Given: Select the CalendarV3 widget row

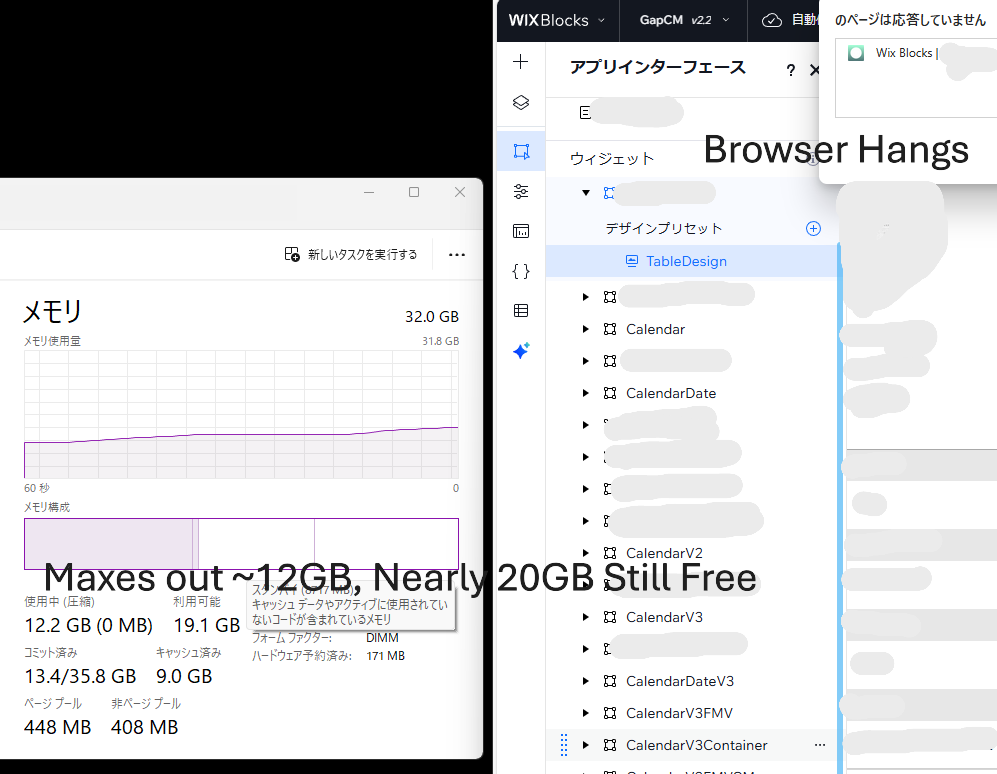Looking at the screenshot, I should [691, 617].
